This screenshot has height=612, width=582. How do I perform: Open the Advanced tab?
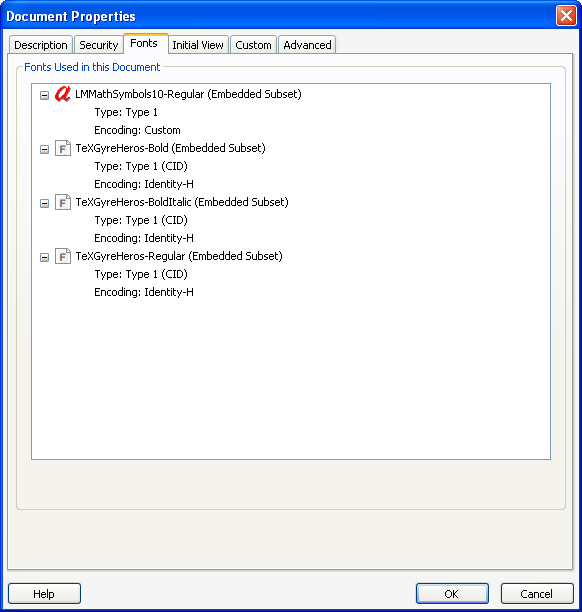(x=307, y=45)
